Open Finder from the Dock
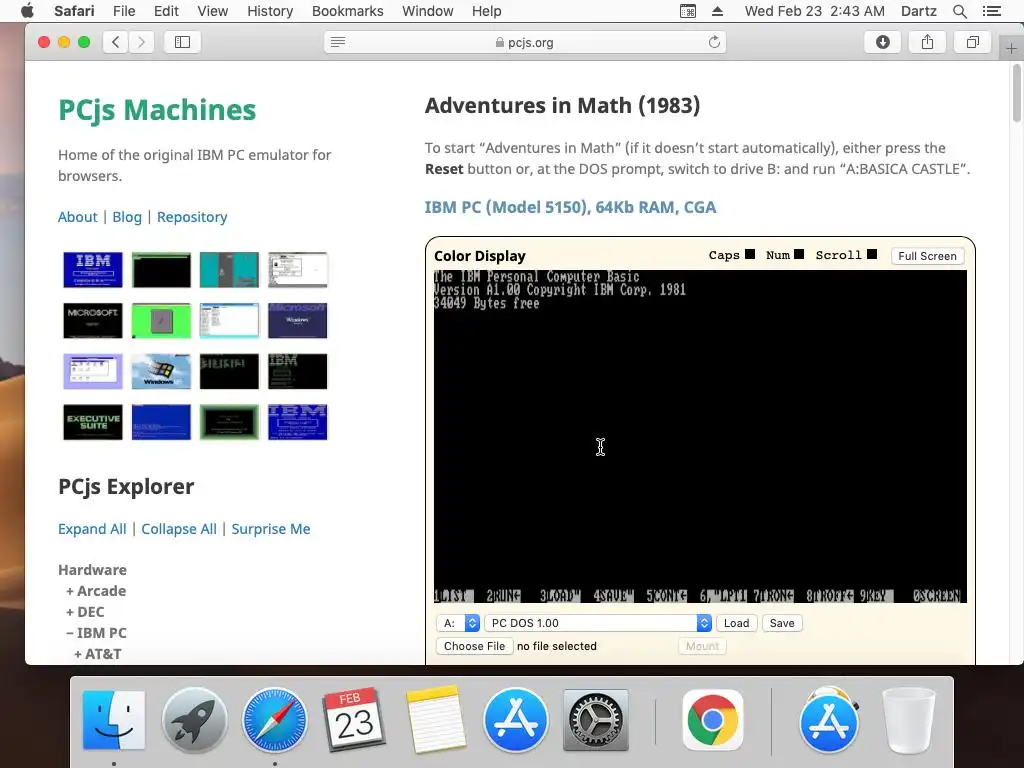The height and width of the screenshot is (768, 1024). click(114, 720)
